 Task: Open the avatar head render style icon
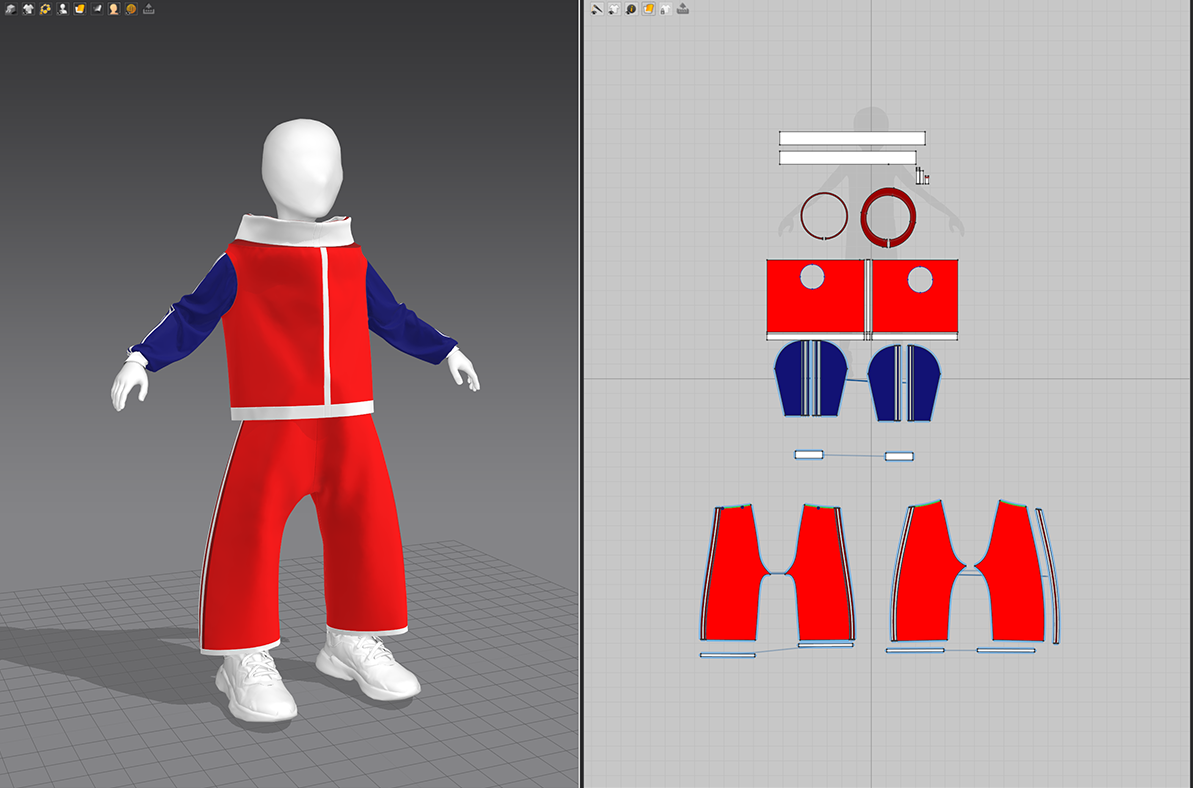pyautogui.click(x=114, y=9)
